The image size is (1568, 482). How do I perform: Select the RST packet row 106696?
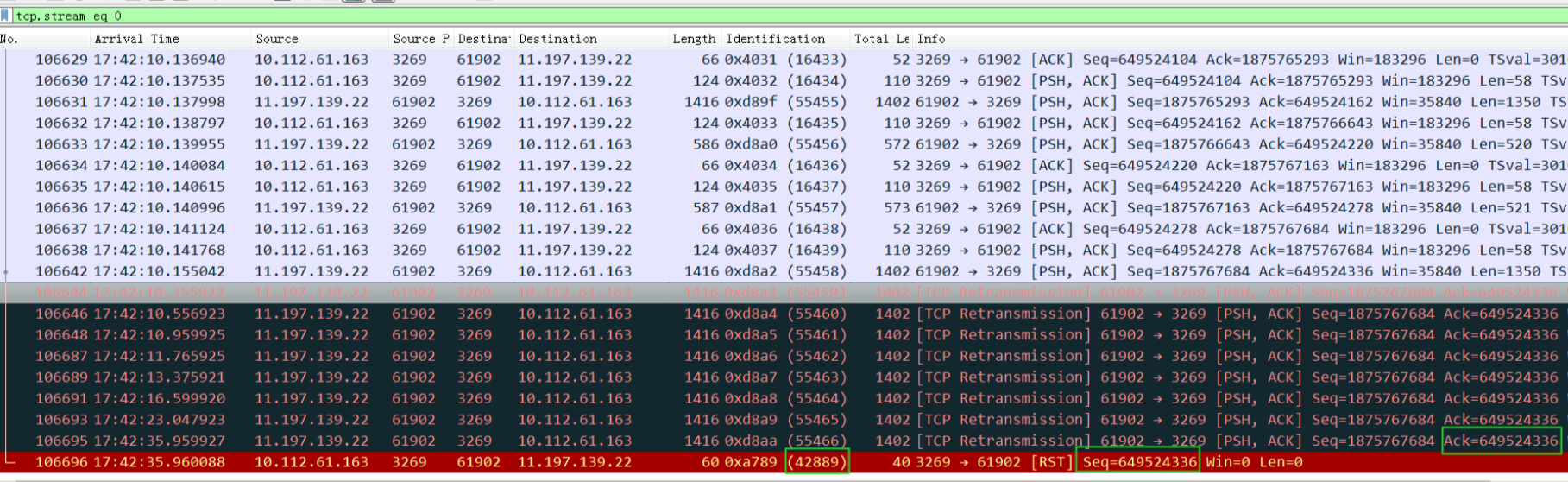784,462
